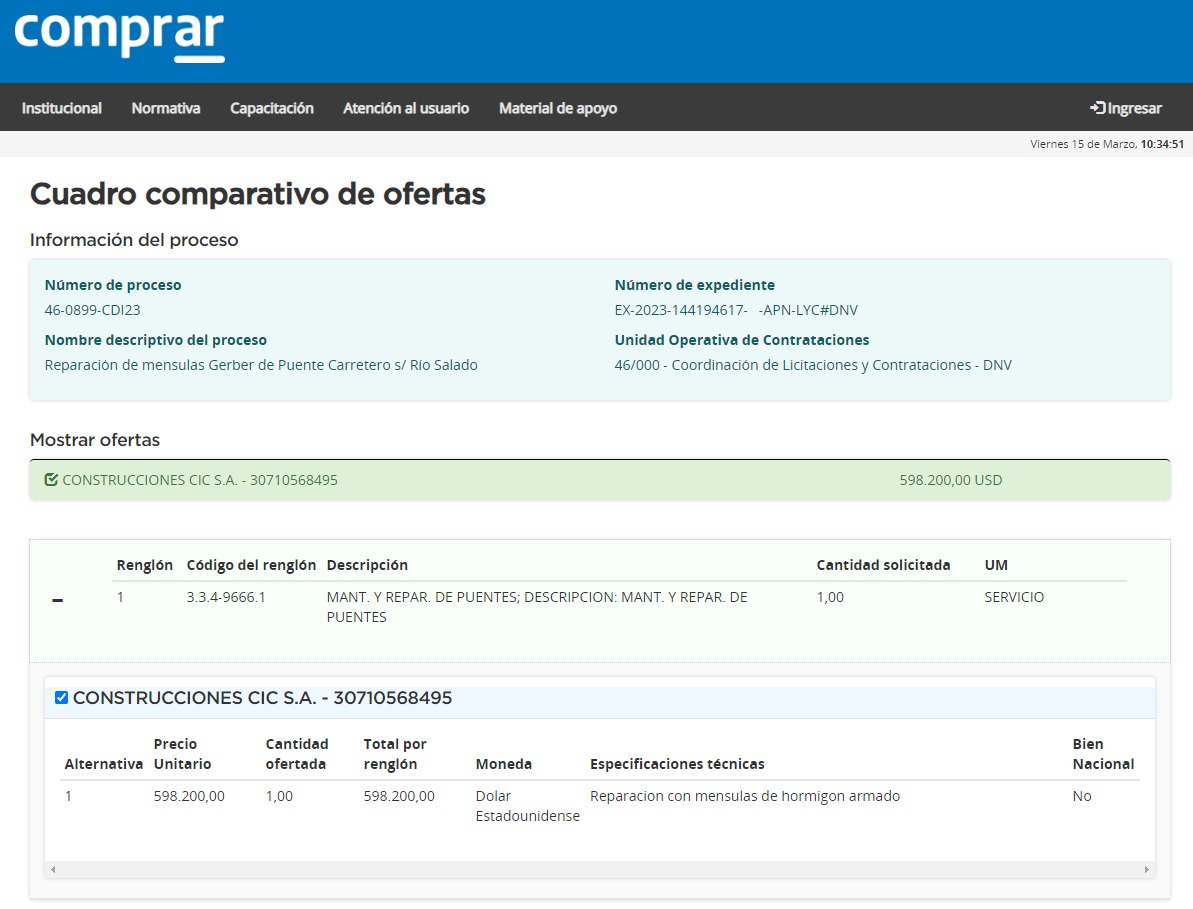Image resolution: width=1193 pixels, height=909 pixels.
Task: Open the Normativa menu
Action: pos(166,108)
